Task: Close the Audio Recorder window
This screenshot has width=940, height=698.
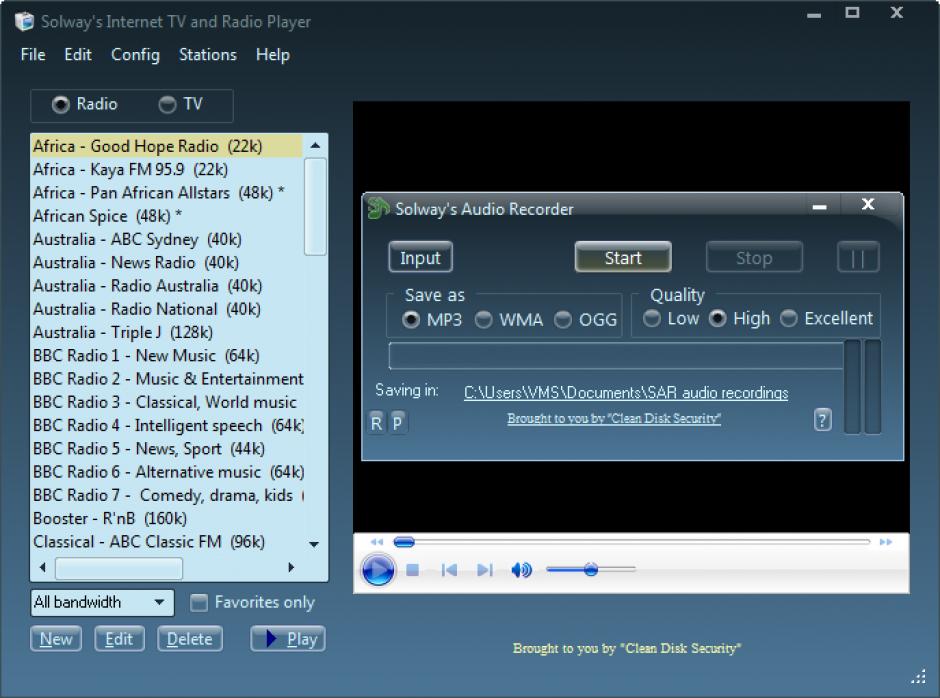Action: pyautogui.click(x=867, y=204)
